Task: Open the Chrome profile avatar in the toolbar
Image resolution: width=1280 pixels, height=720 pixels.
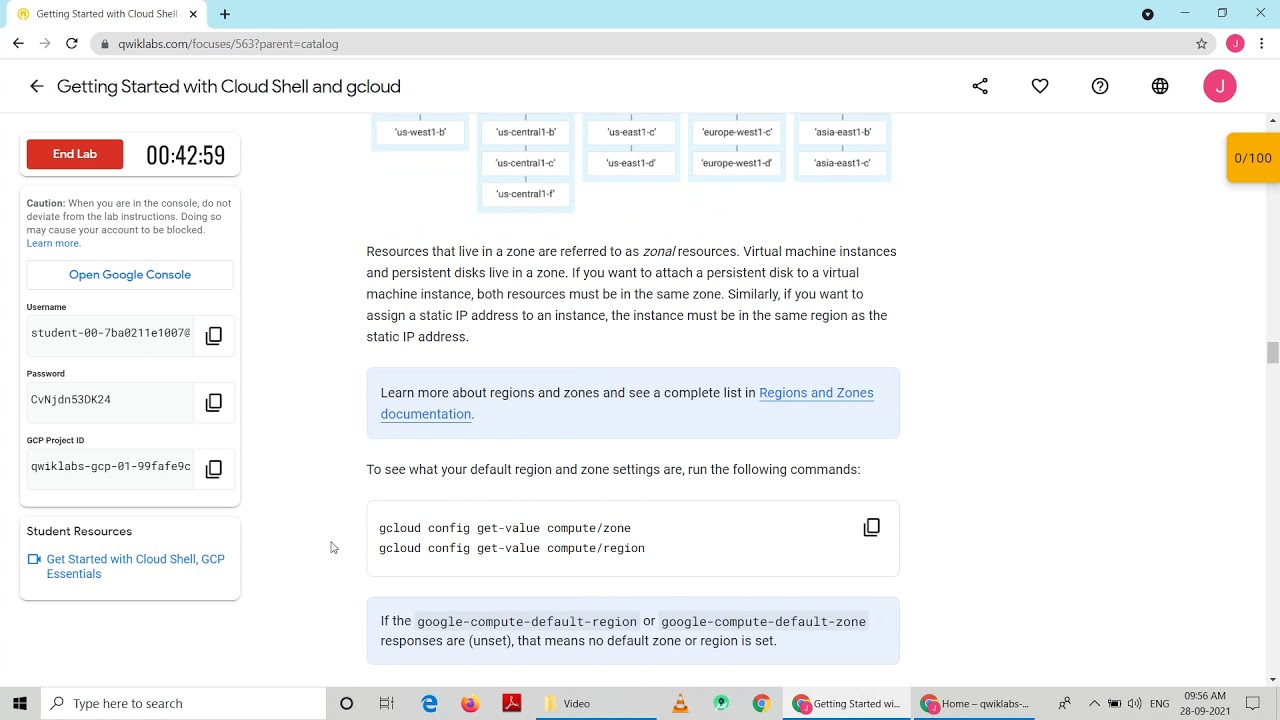Action: point(1235,44)
